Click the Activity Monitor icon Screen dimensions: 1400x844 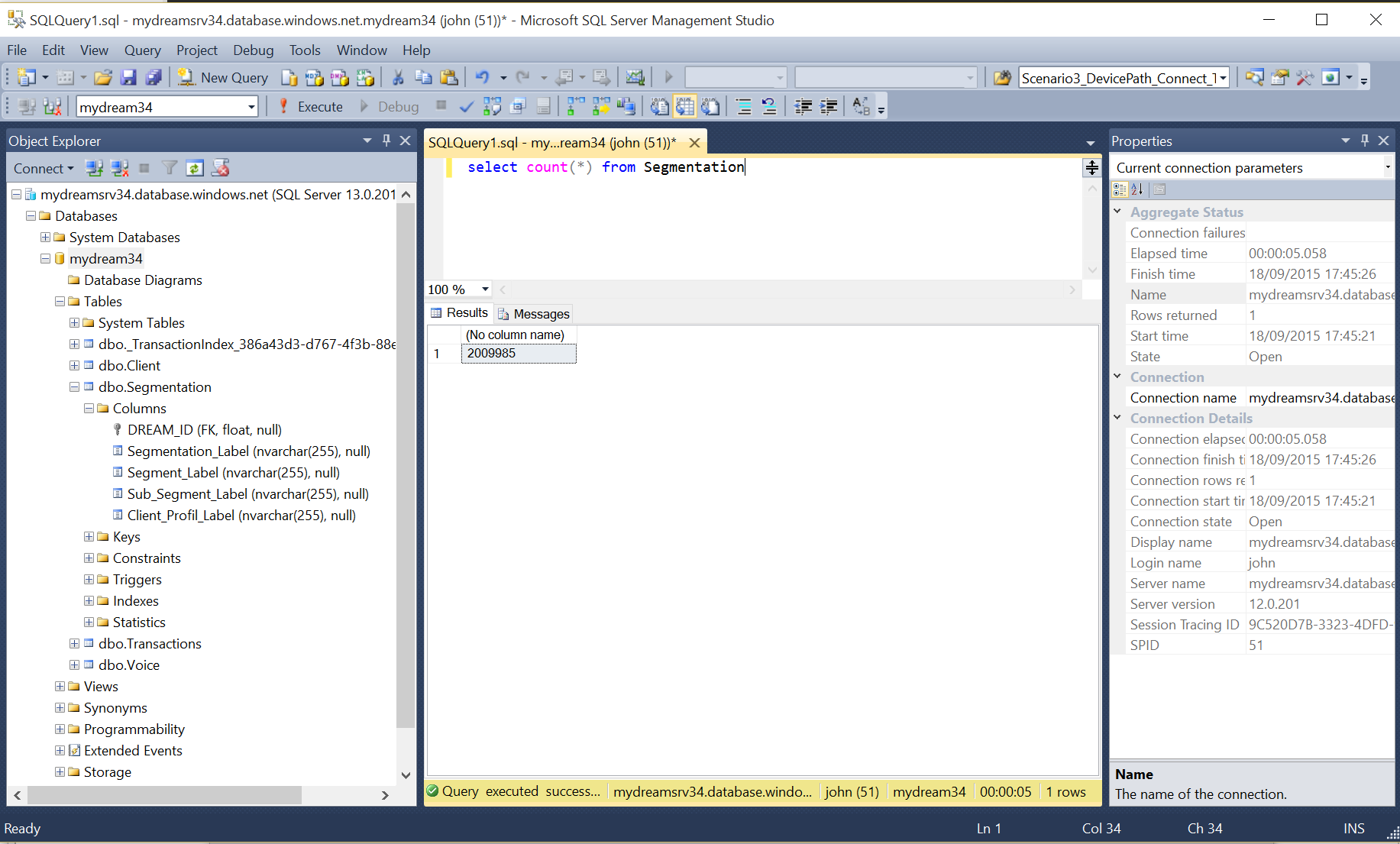coord(635,77)
